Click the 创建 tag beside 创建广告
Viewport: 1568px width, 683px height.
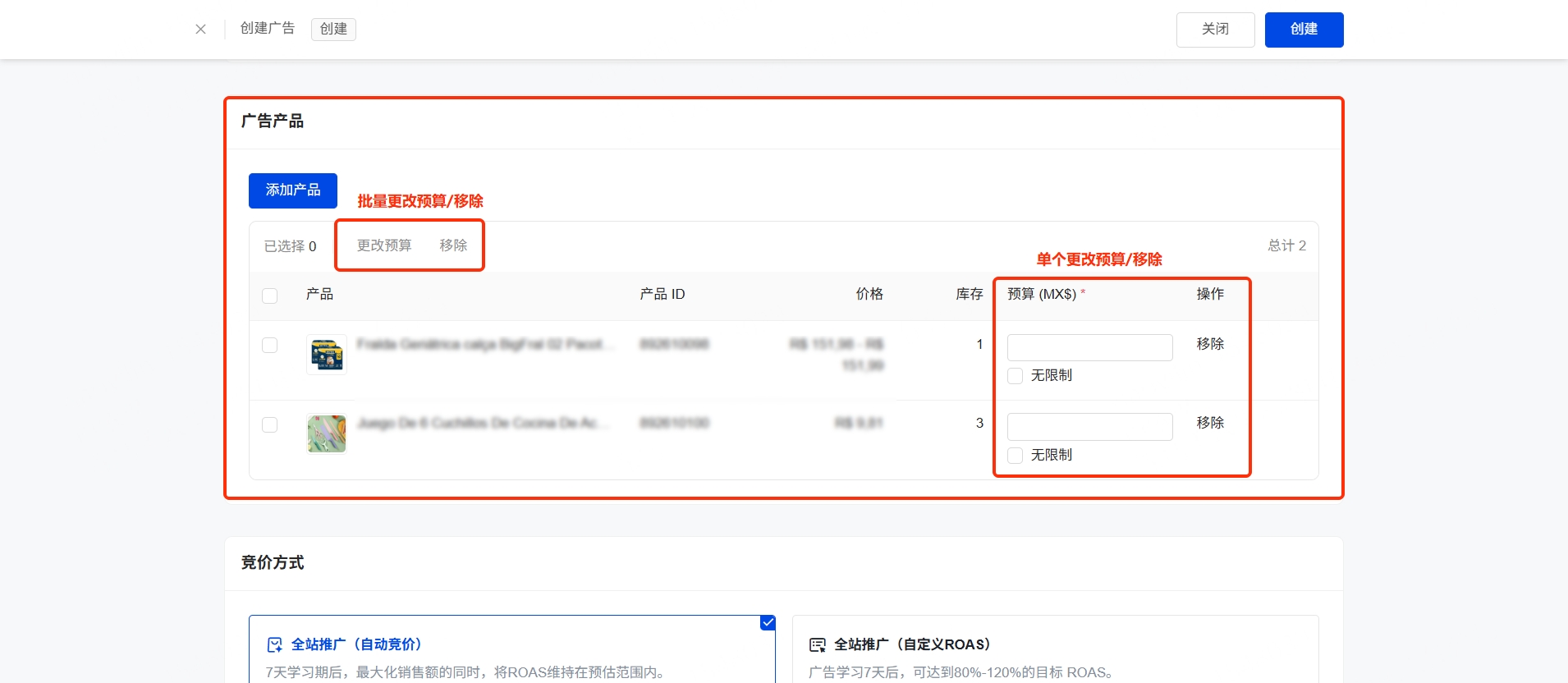click(x=333, y=29)
